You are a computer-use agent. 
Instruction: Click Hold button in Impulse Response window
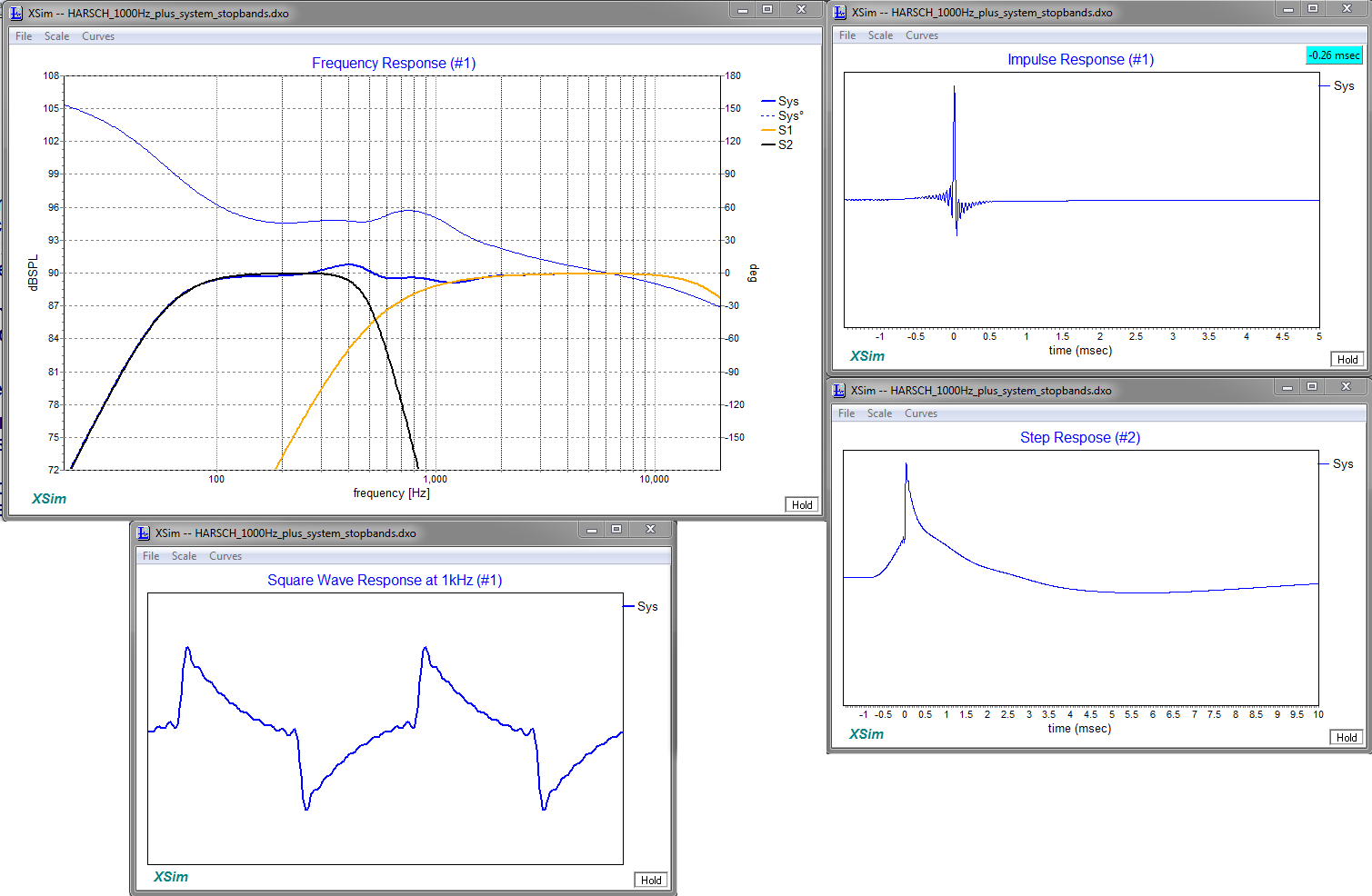1347,360
